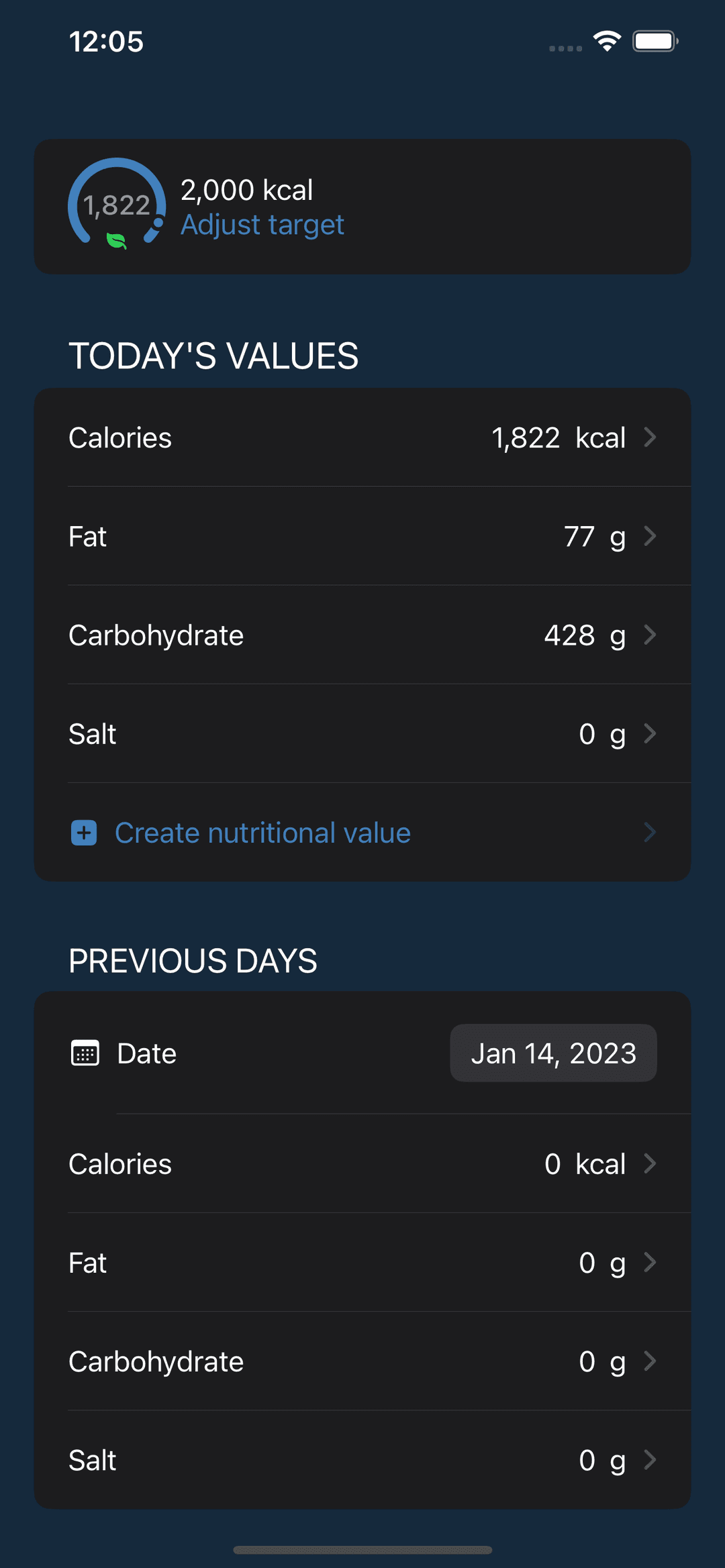Tap the 1,822 circular calorie progress ring
Image resolution: width=725 pixels, height=1568 pixels.
117,203
